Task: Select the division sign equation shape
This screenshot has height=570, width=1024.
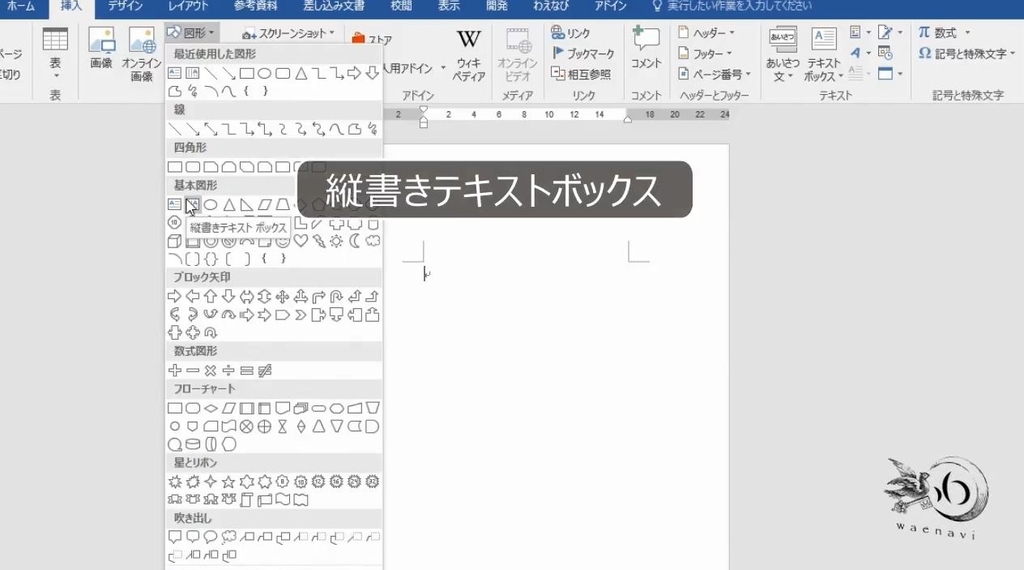Action: [x=228, y=371]
